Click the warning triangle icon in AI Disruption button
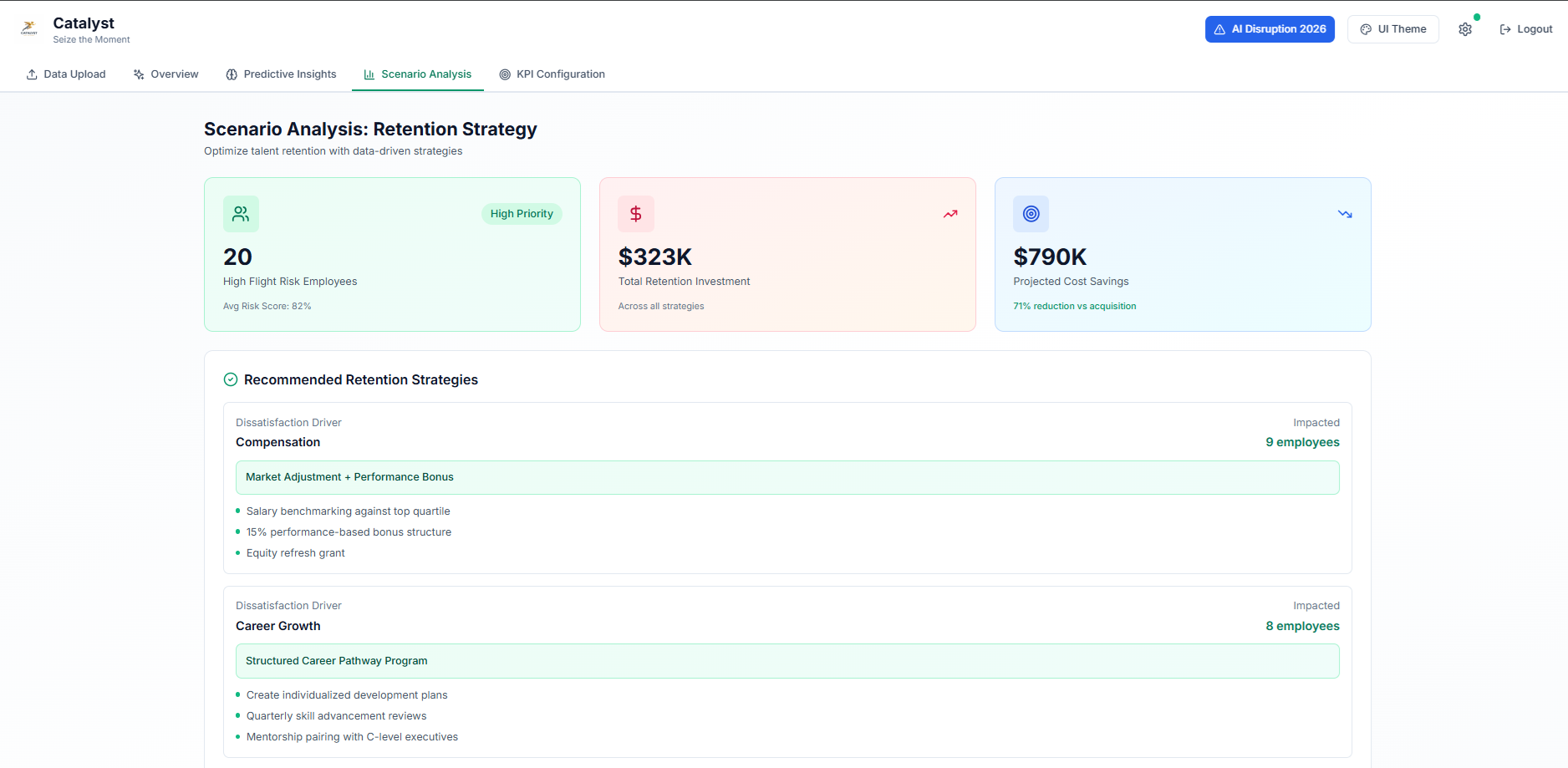 [1220, 29]
